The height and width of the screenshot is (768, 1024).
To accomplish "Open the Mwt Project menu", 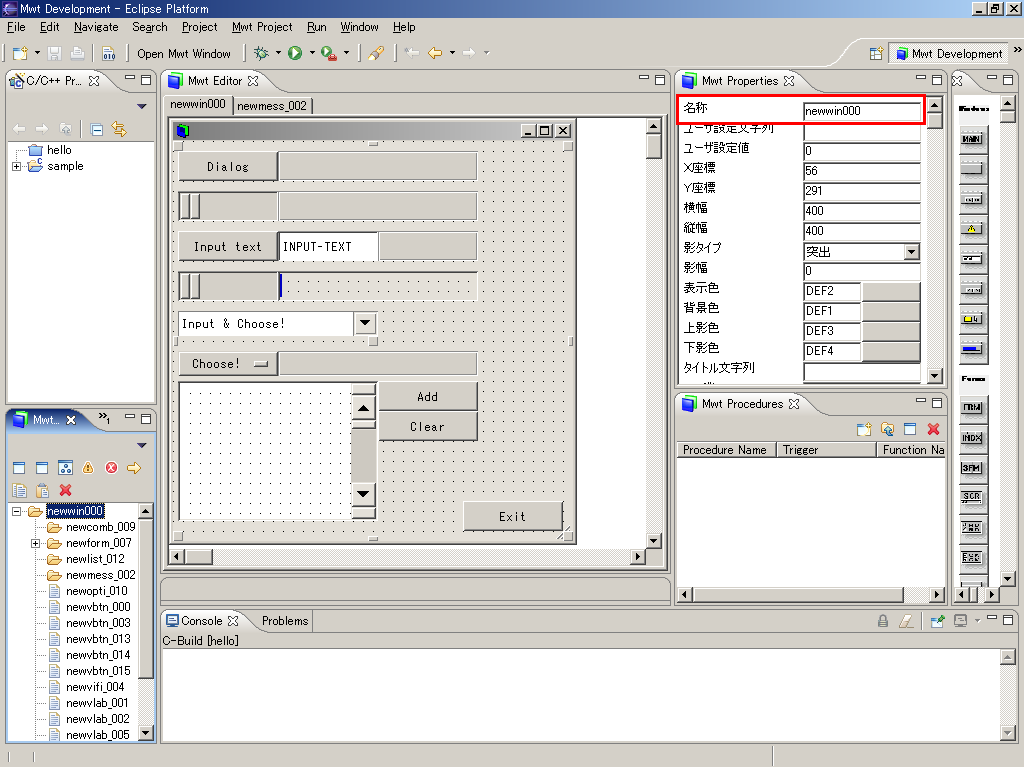I will 262,27.
